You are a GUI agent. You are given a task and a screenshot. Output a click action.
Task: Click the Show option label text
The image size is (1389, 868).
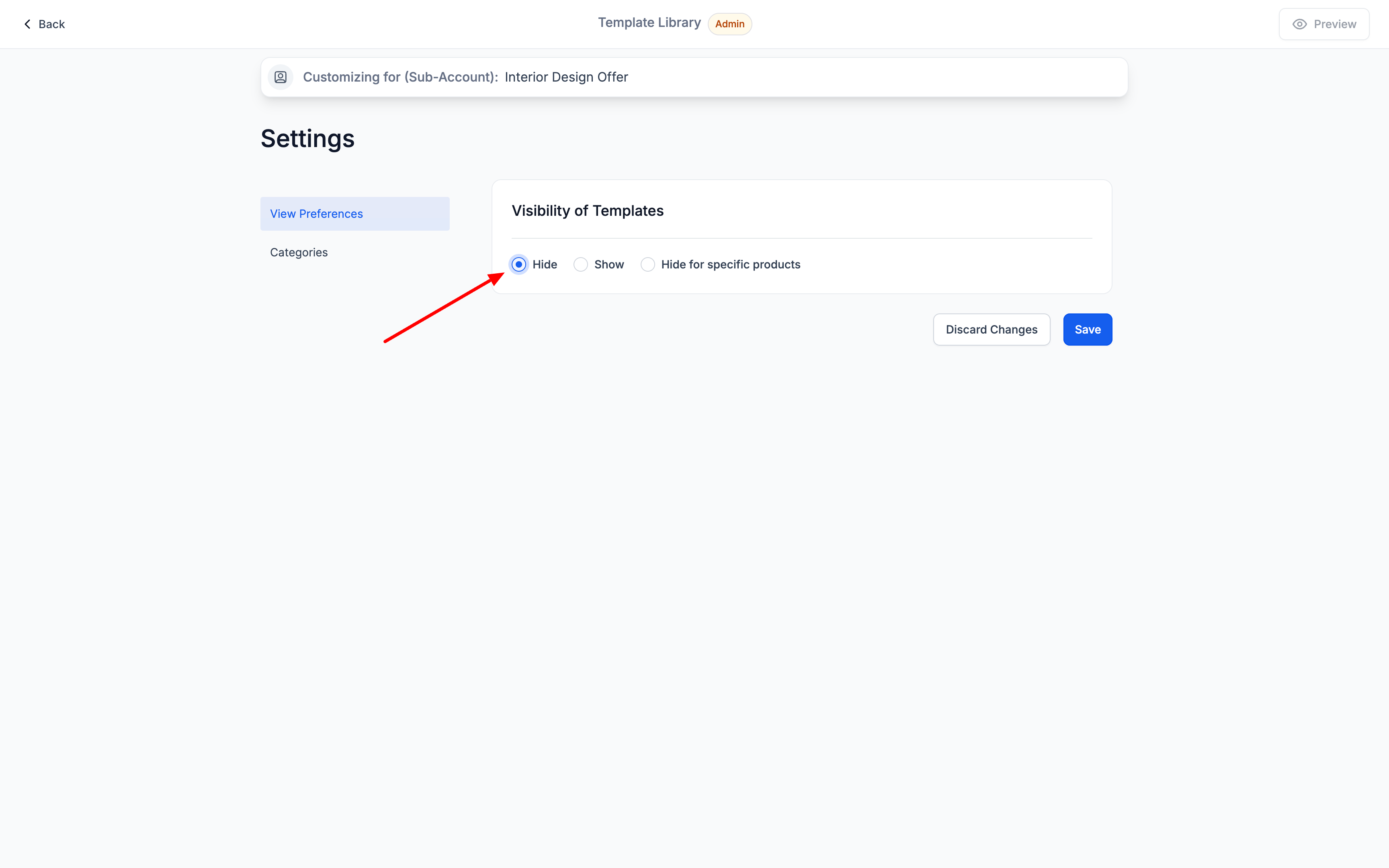(608, 265)
